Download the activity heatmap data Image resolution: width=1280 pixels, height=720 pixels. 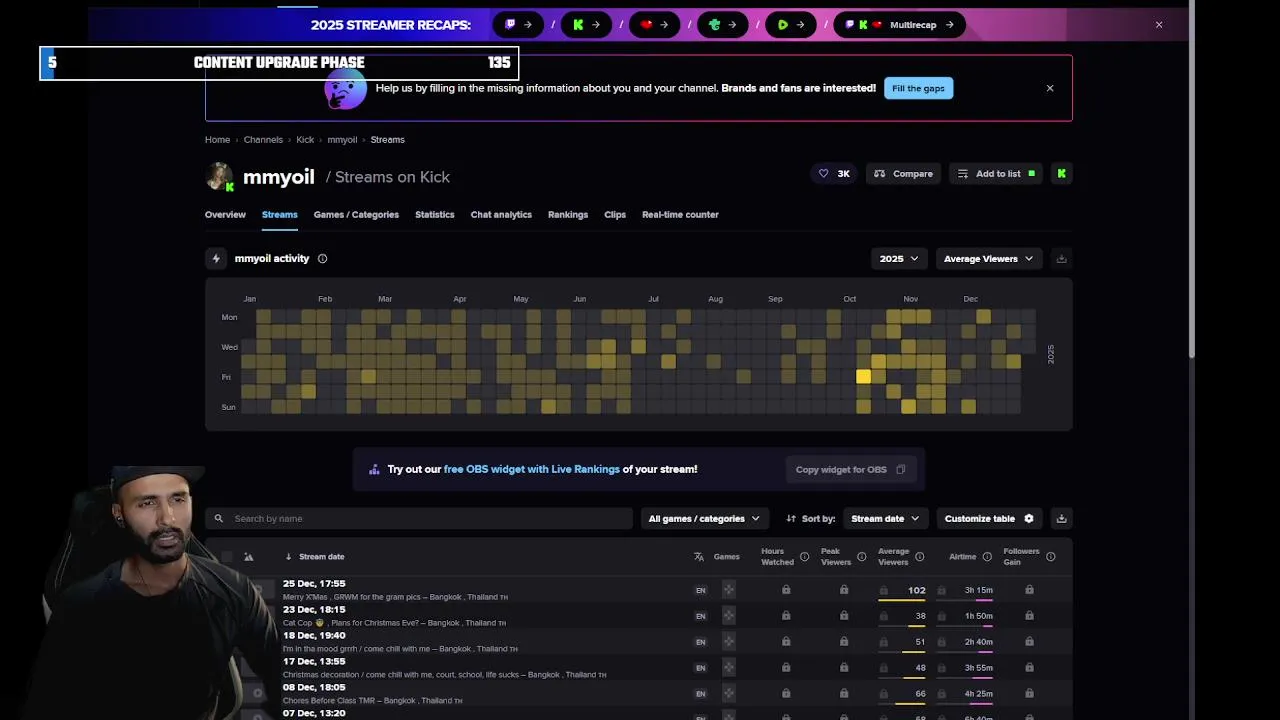click(1062, 258)
